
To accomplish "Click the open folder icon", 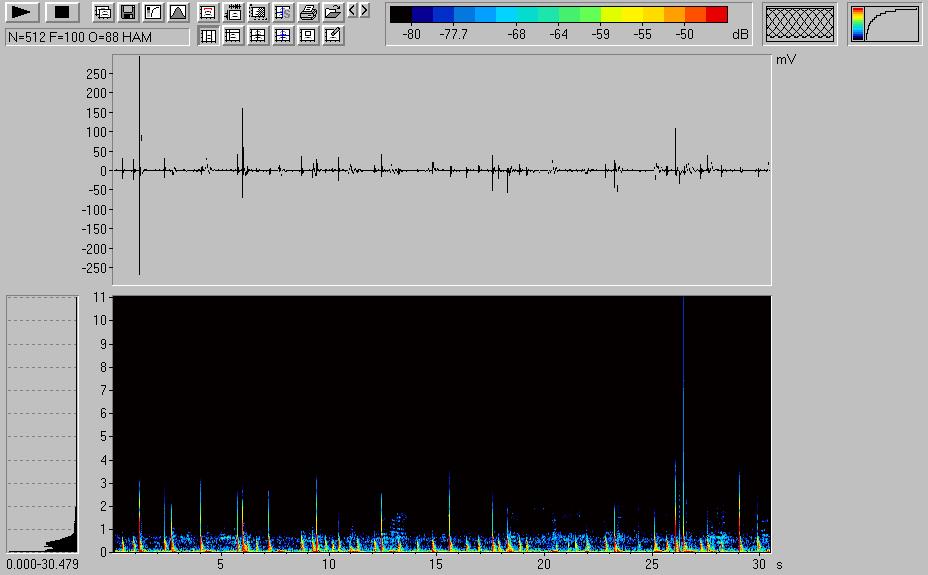I will pos(333,13).
